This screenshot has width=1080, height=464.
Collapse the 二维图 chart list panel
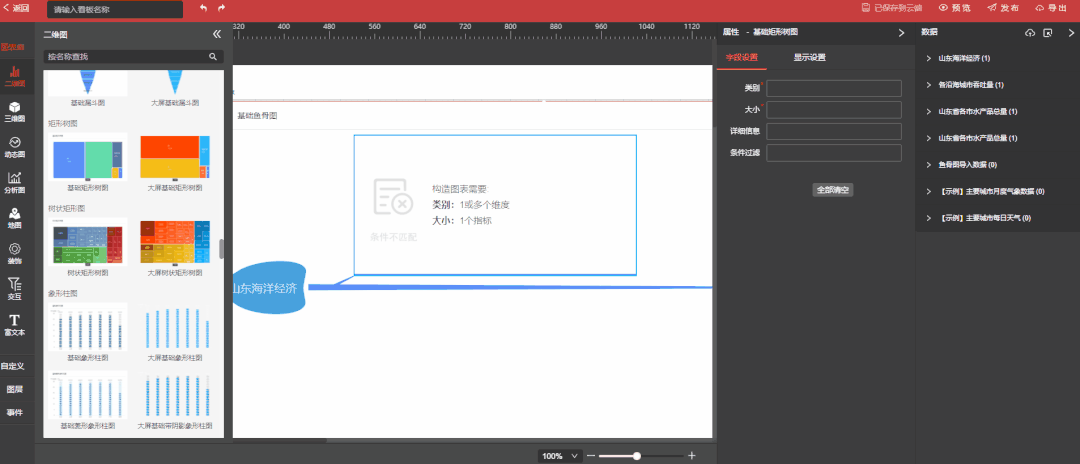pyautogui.click(x=217, y=34)
